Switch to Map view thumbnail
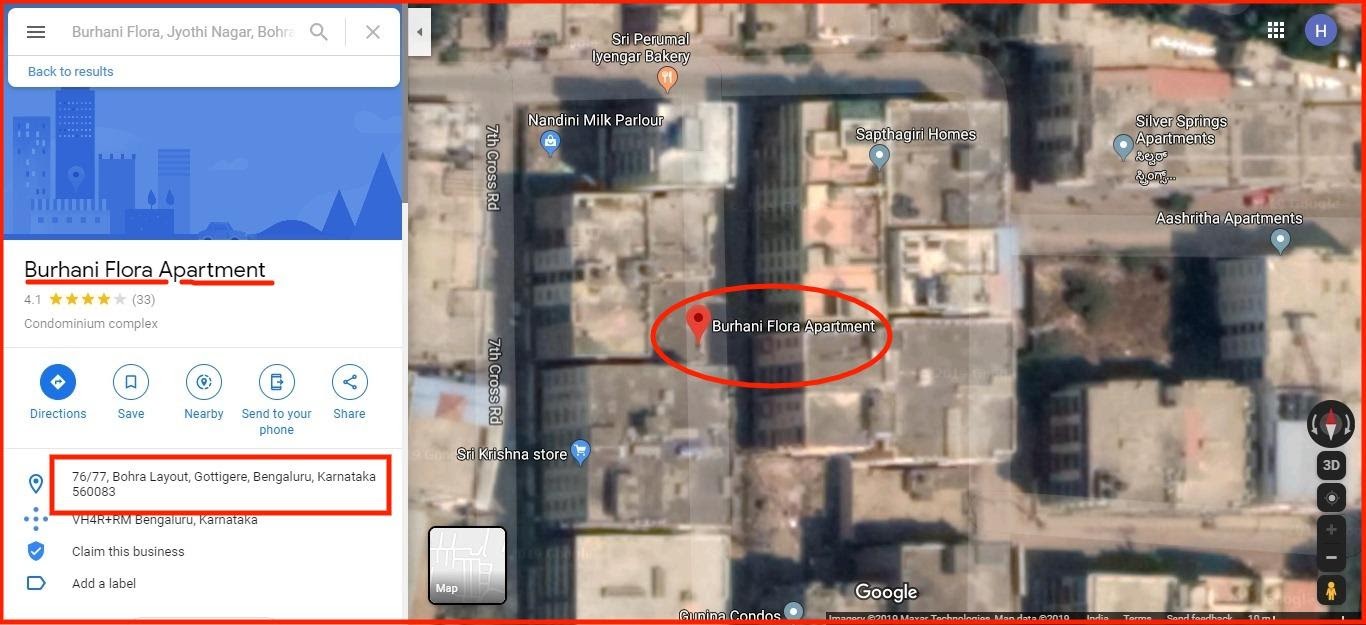1366x625 pixels. (467, 565)
